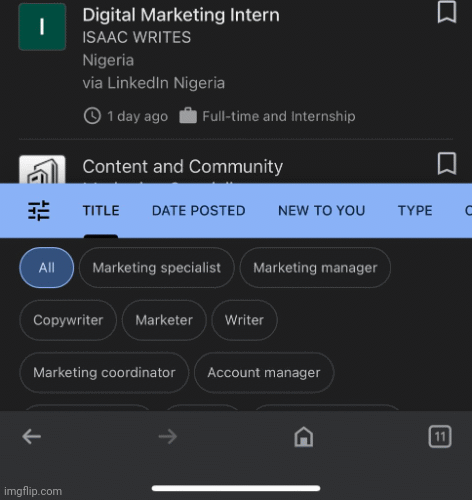Bookmark the Digital Marketing Intern job
This screenshot has width=472, height=500.
pyautogui.click(x=447, y=12)
